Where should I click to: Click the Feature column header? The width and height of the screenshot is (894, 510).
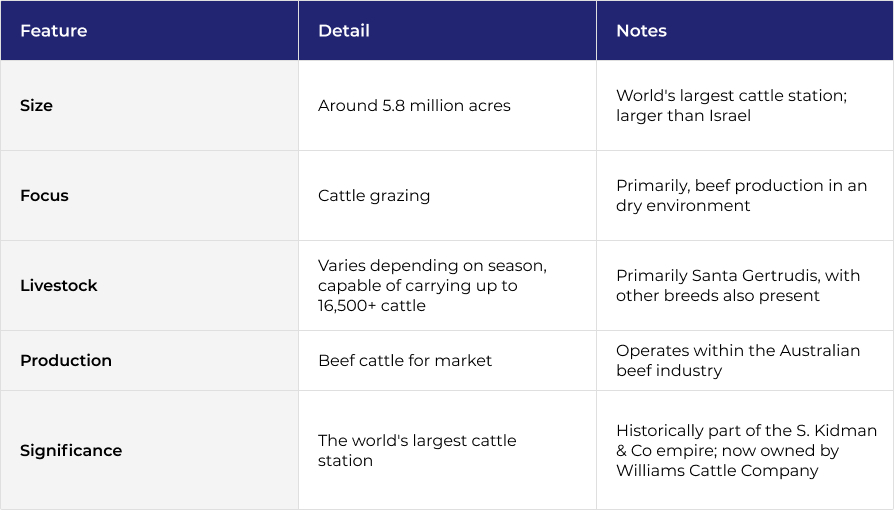(53, 31)
